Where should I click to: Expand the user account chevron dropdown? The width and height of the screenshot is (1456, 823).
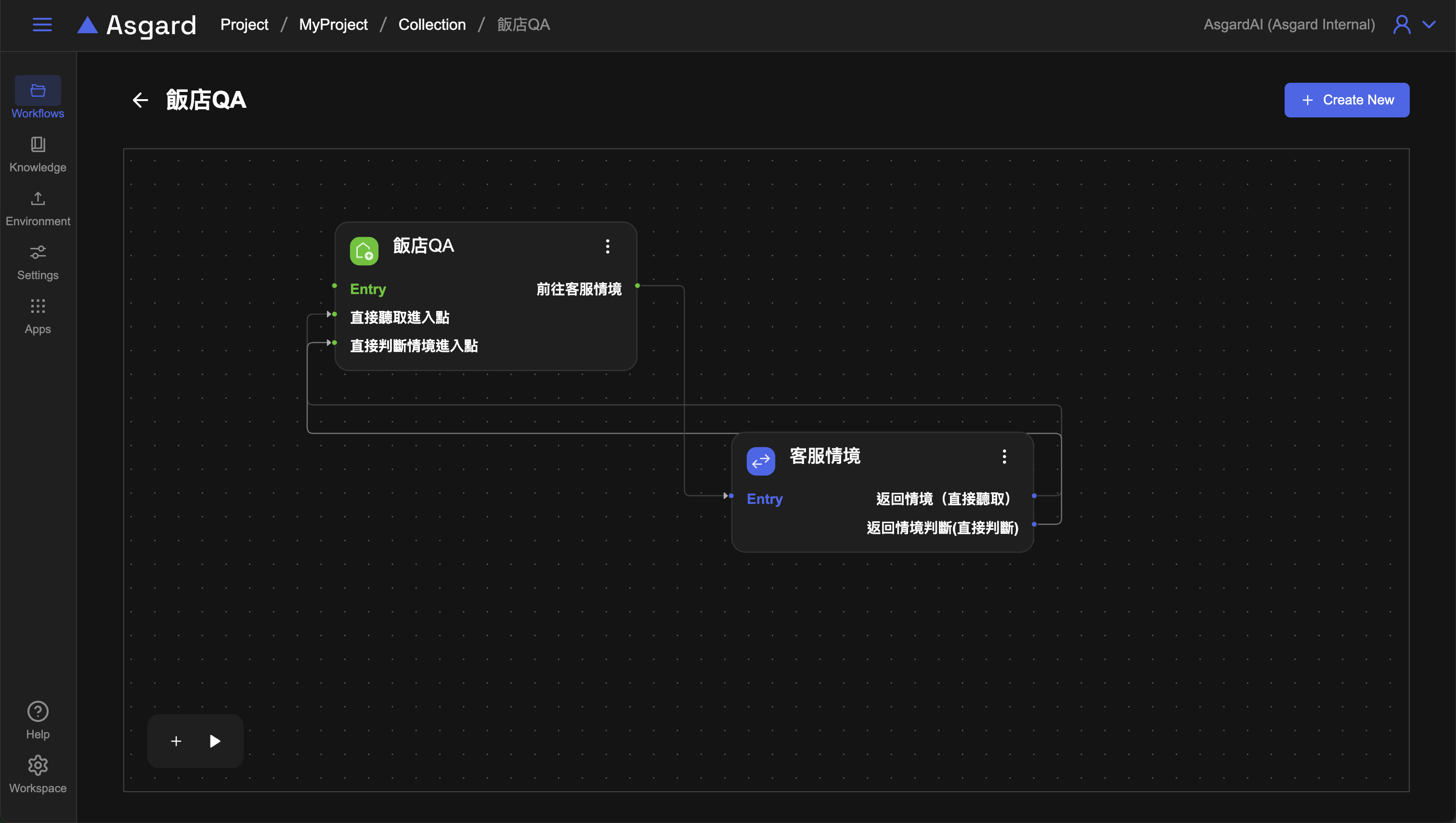(1429, 25)
